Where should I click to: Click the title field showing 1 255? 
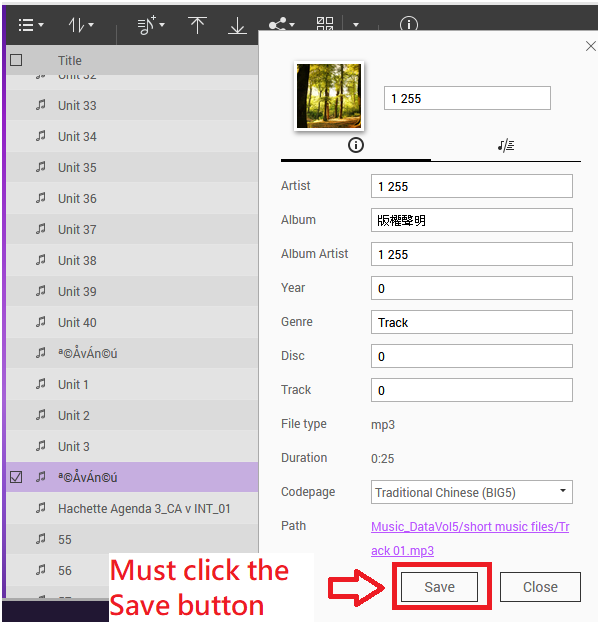[x=467, y=98]
